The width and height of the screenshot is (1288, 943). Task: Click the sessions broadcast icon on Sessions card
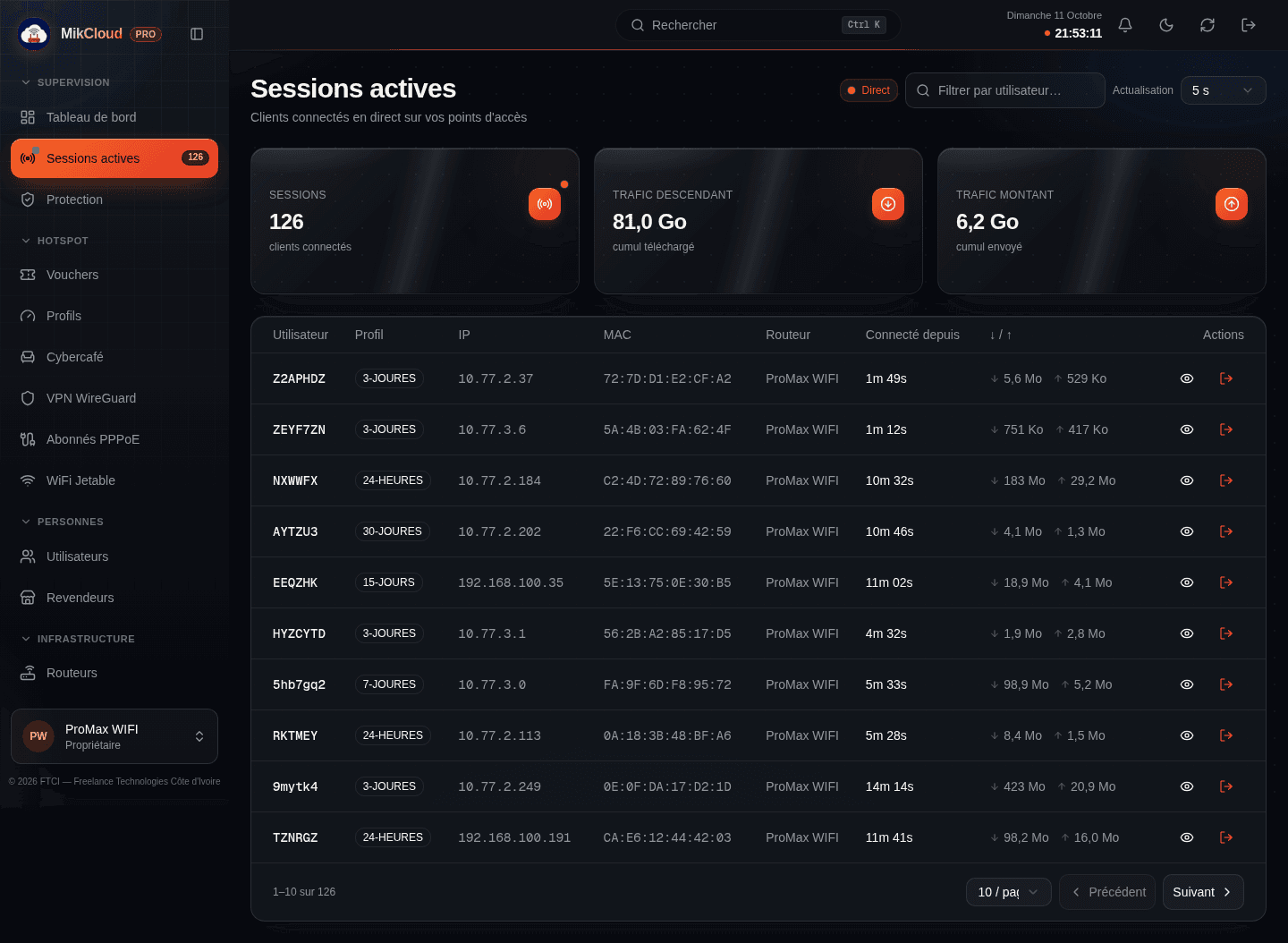tap(545, 204)
